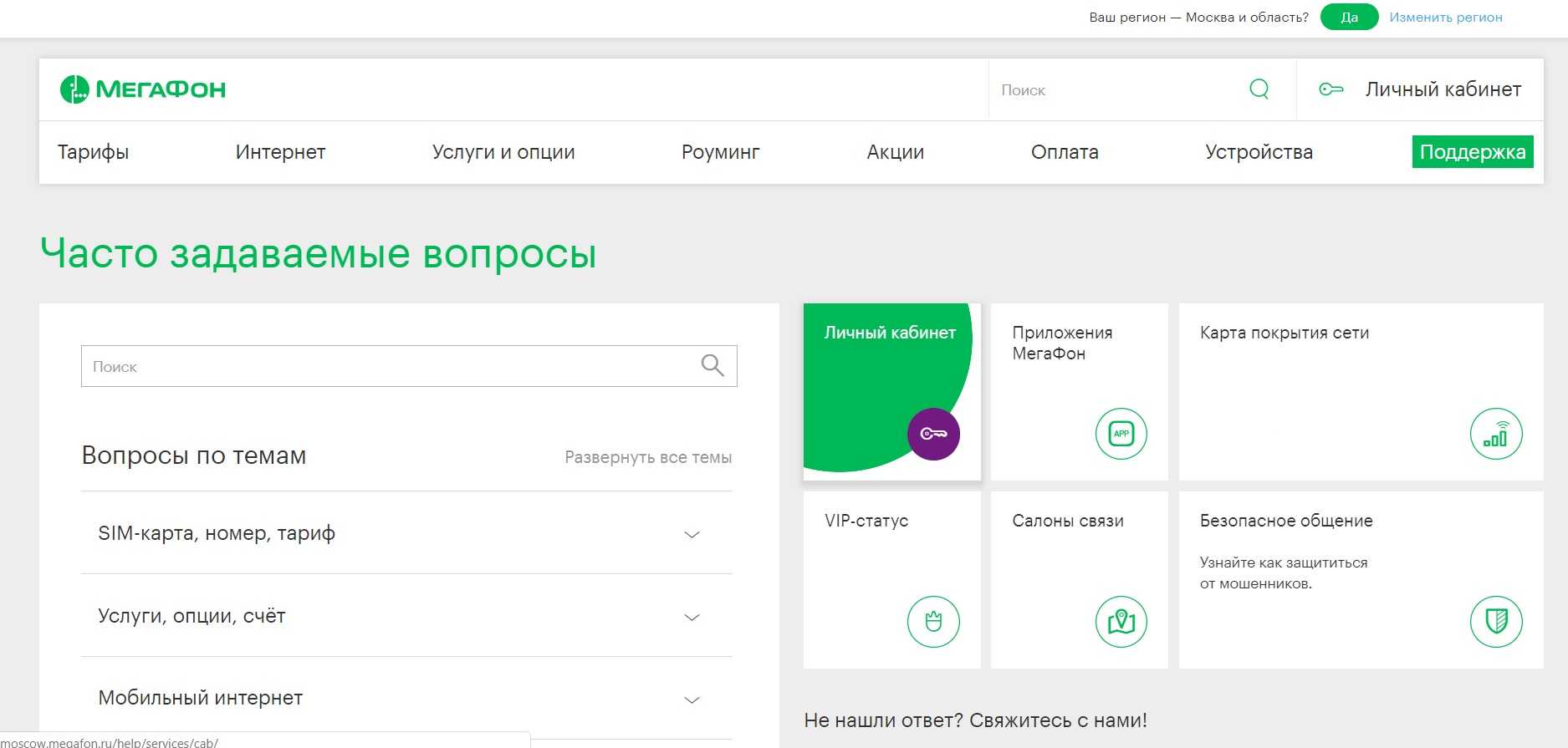1568x748 pixels.
Task: Select the Поддержка tab in navigation
Action: tap(1472, 152)
